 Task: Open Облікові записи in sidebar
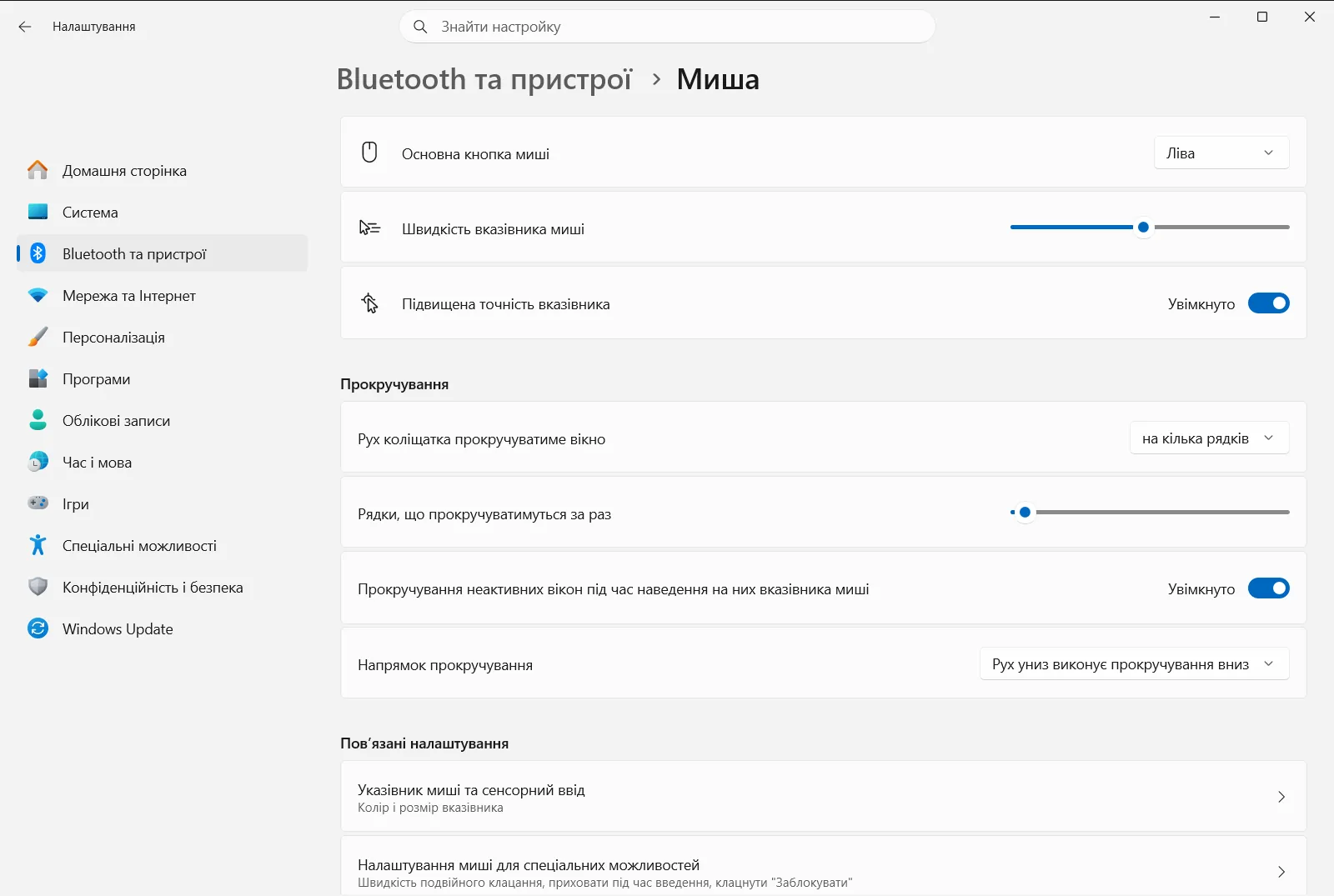coord(163,420)
